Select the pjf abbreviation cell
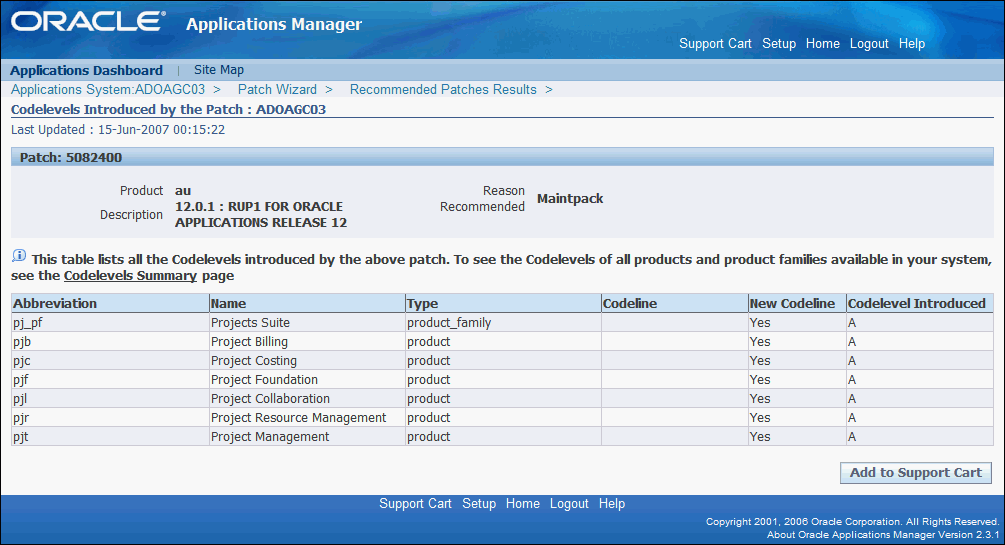This screenshot has height=545, width=1005. coord(110,380)
